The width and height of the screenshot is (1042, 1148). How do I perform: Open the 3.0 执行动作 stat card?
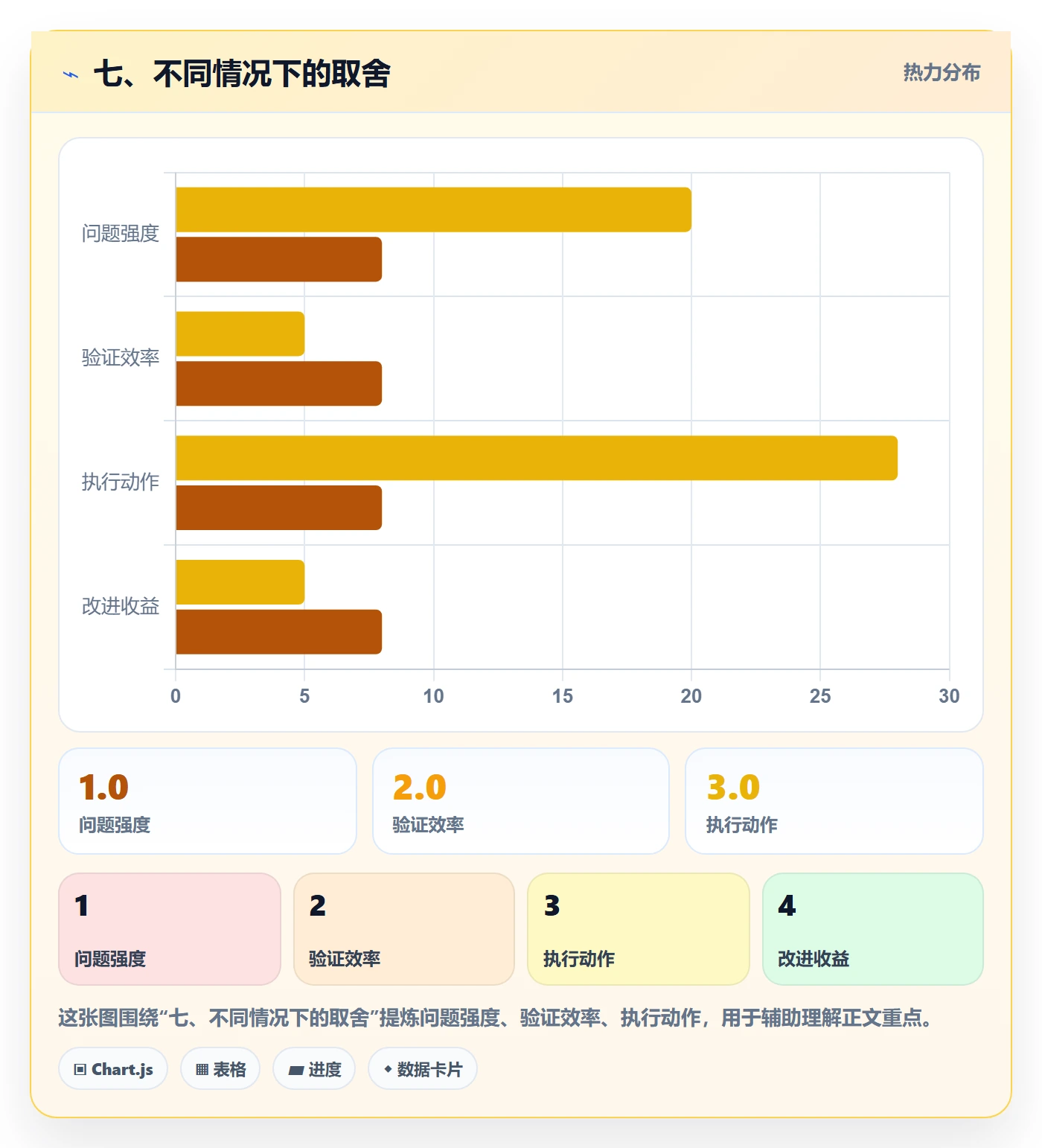[x=834, y=801]
